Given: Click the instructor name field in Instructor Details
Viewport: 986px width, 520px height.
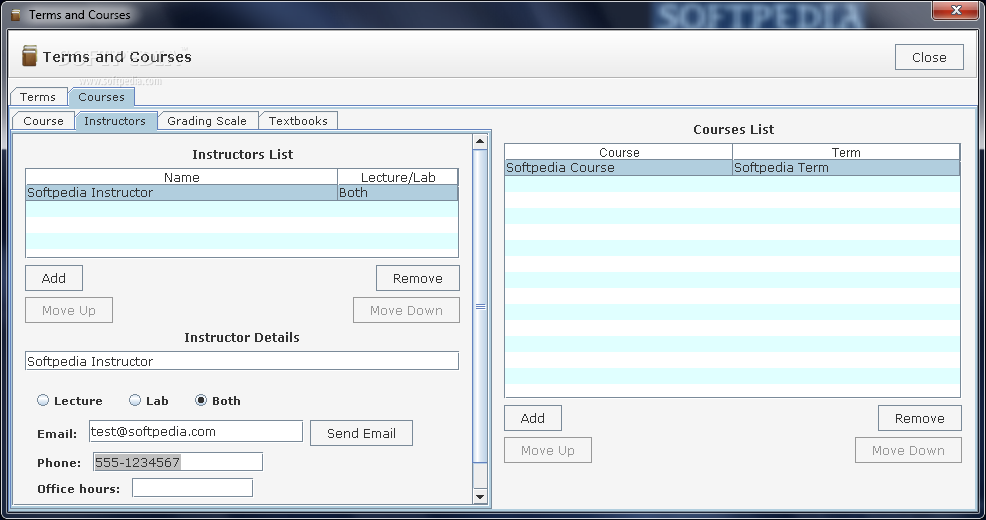Looking at the screenshot, I should coord(242,361).
